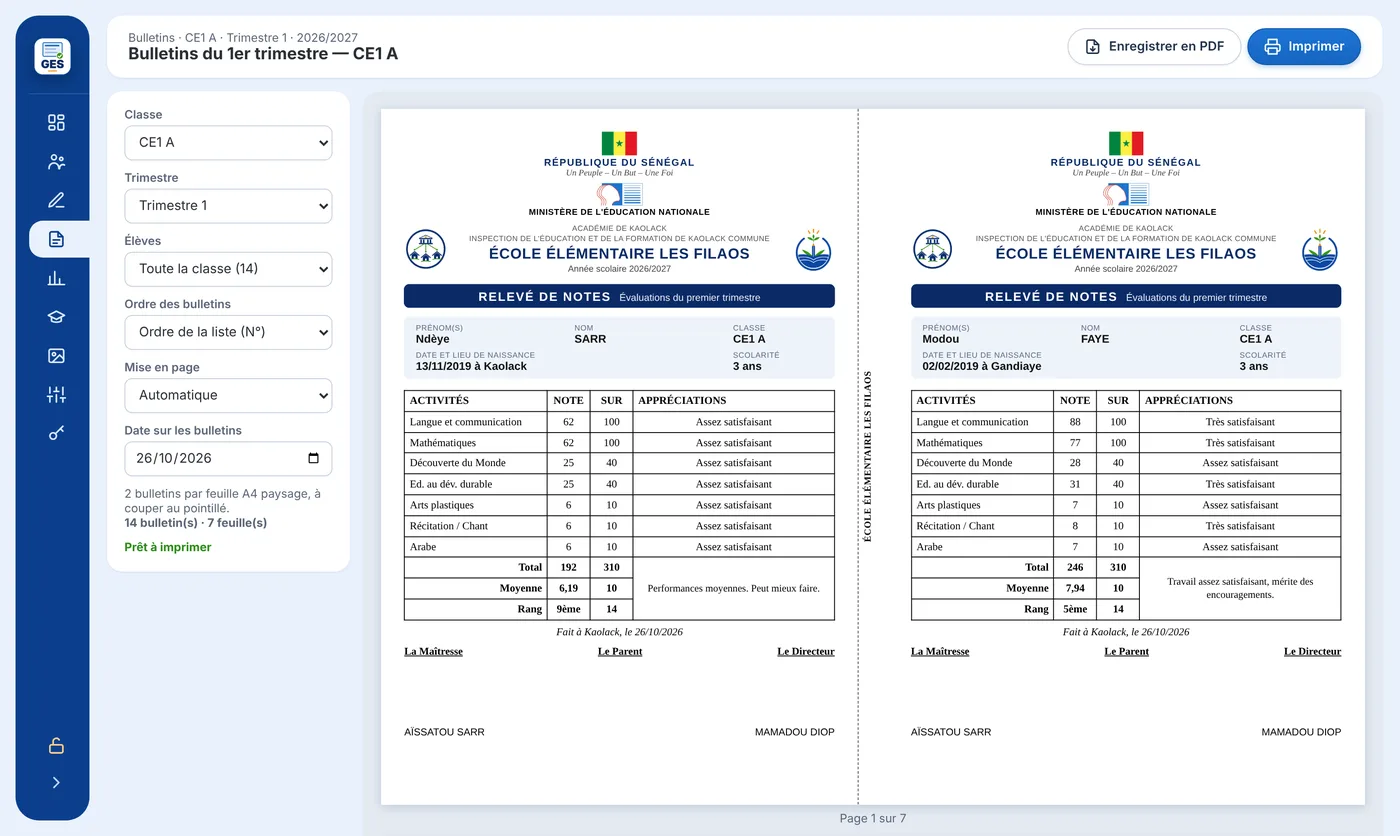Viewport: 1400px width, 836px height.
Task: Click the Imprimer button
Action: [1304, 46]
